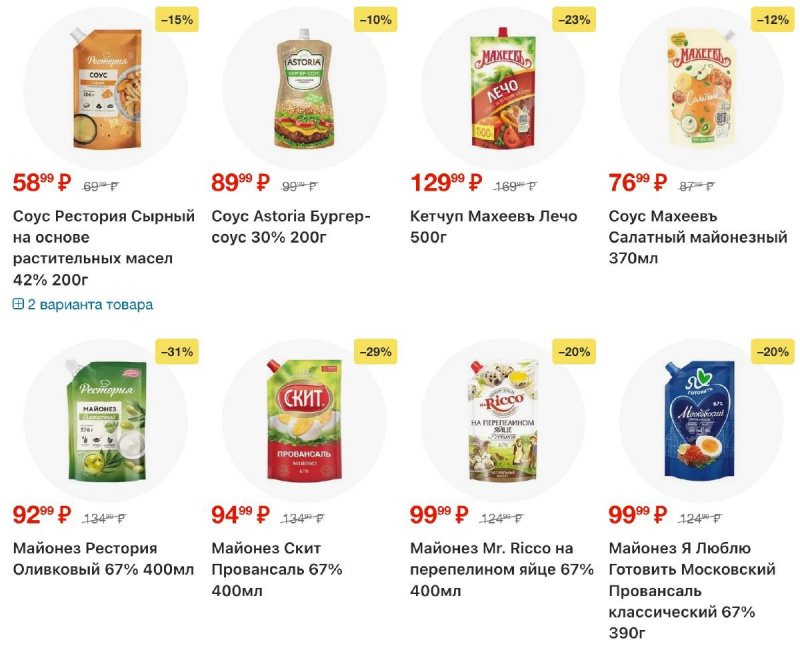The height and width of the screenshot is (654, 800).
Task: Open the Ресторія Оливковый mayonnaise image
Action: click(105, 419)
